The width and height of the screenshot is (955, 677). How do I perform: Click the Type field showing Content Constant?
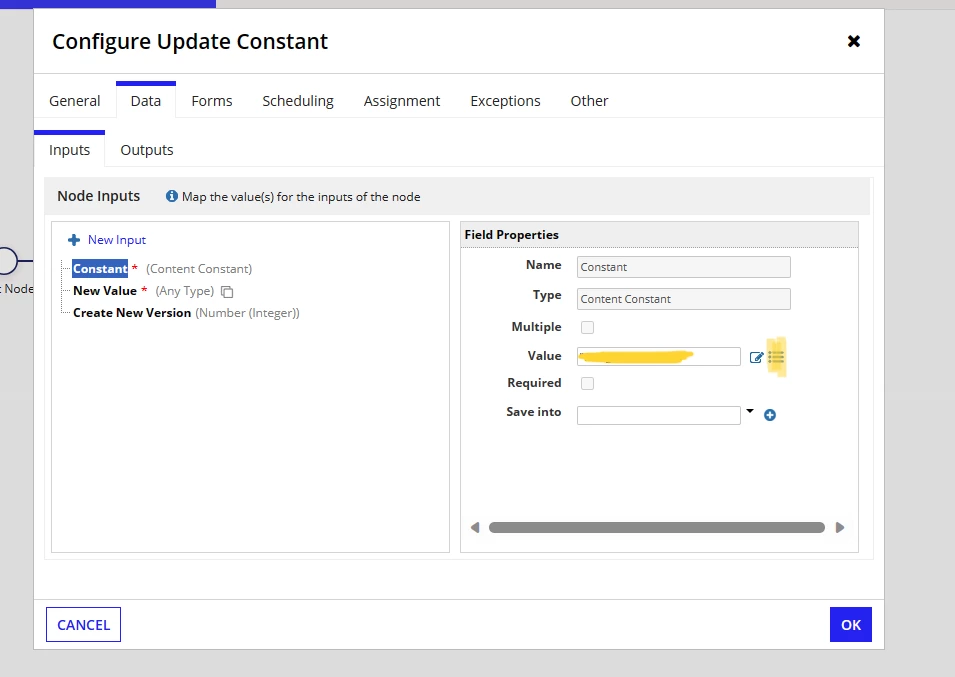(x=683, y=299)
